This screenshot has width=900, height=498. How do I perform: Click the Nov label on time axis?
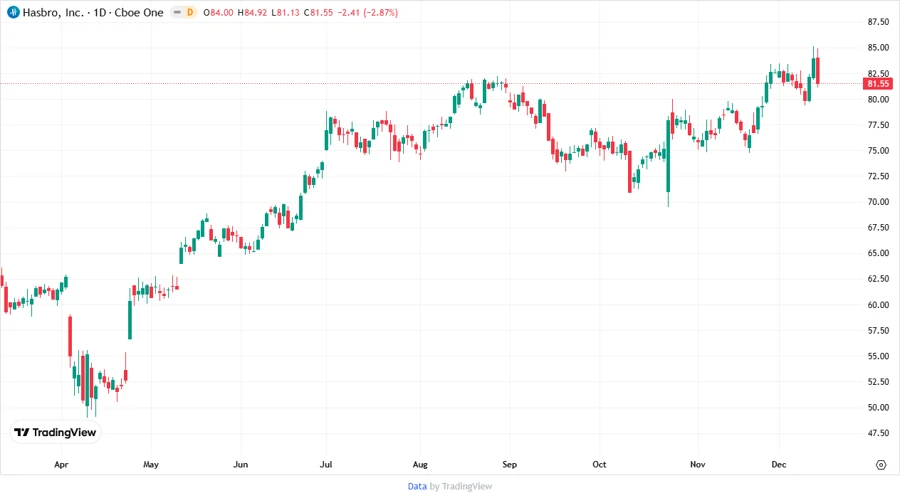698,465
